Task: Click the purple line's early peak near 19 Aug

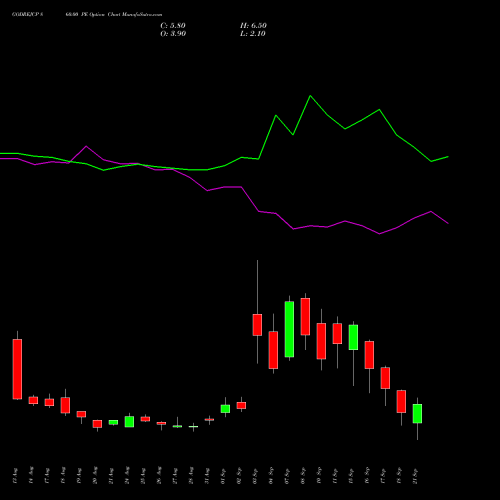Action: pyautogui.click(x=86, y=146)
